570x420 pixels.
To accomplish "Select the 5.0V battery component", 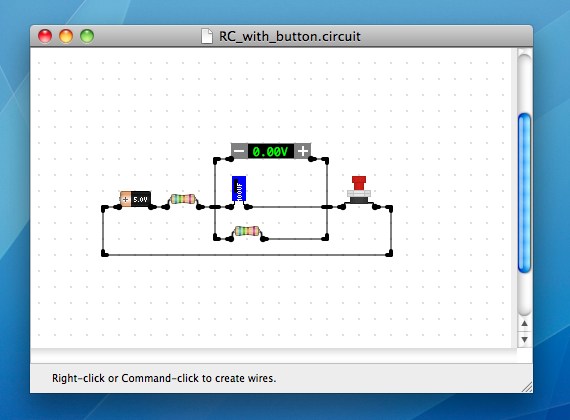I will 135,199.
